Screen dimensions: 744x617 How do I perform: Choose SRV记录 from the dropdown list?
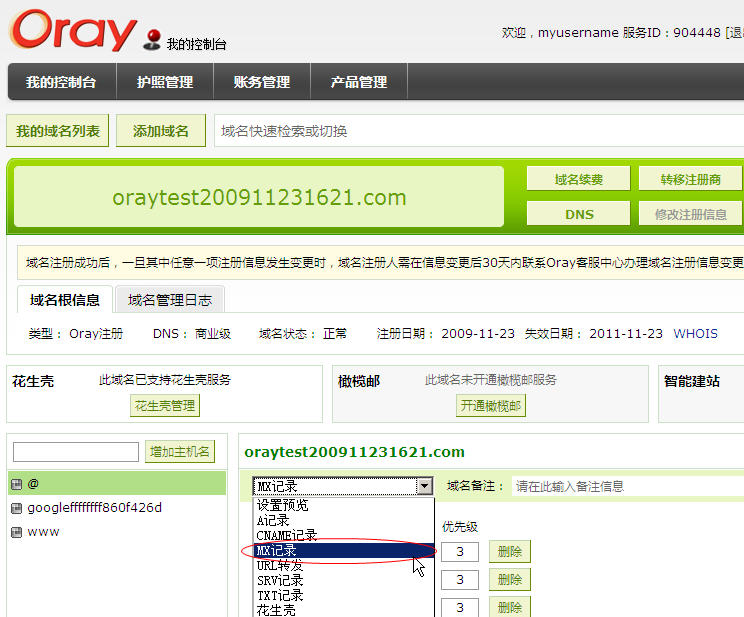[x=344, y=580]
